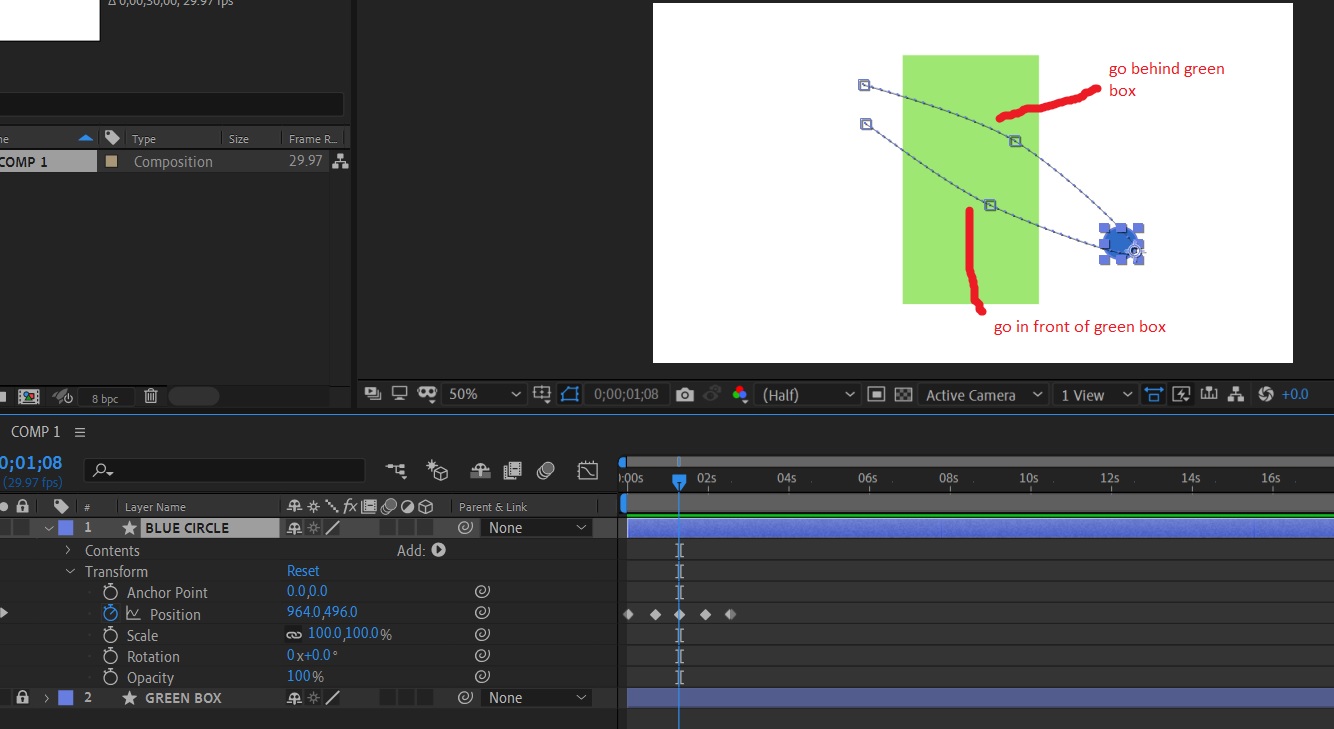Take a snapshot of the composition

685,394
